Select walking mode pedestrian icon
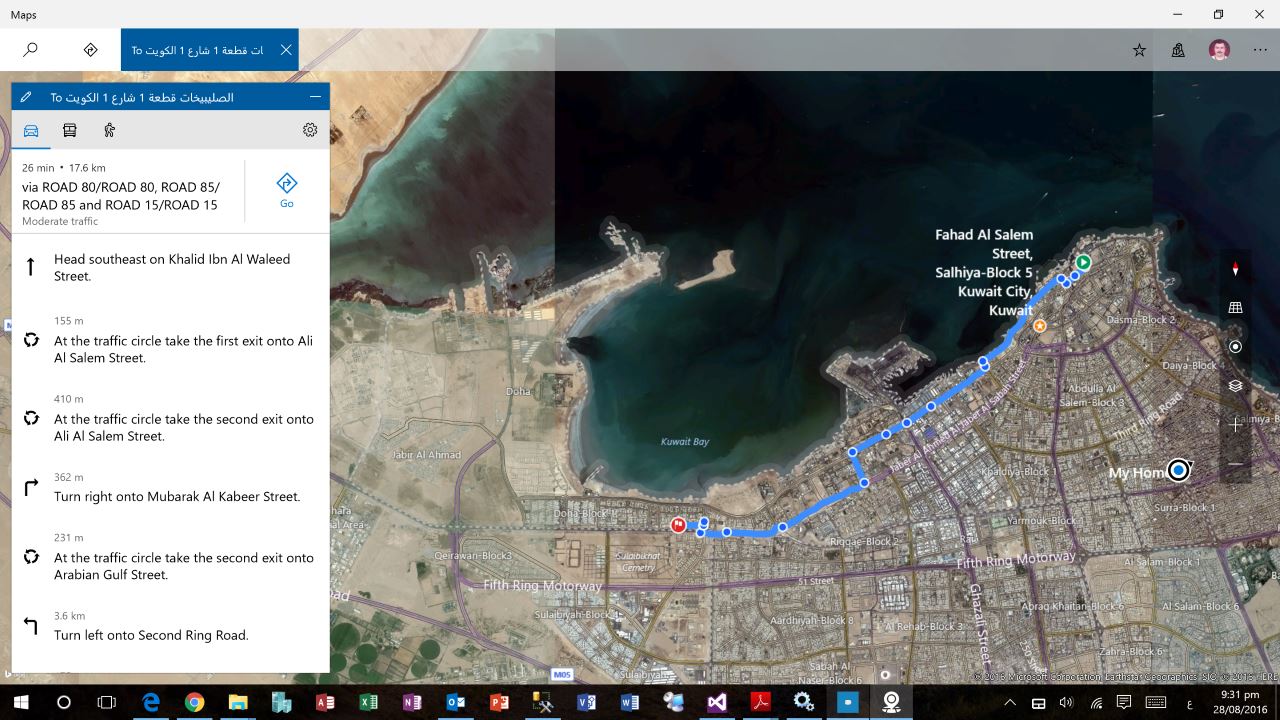 click(109, 130)
